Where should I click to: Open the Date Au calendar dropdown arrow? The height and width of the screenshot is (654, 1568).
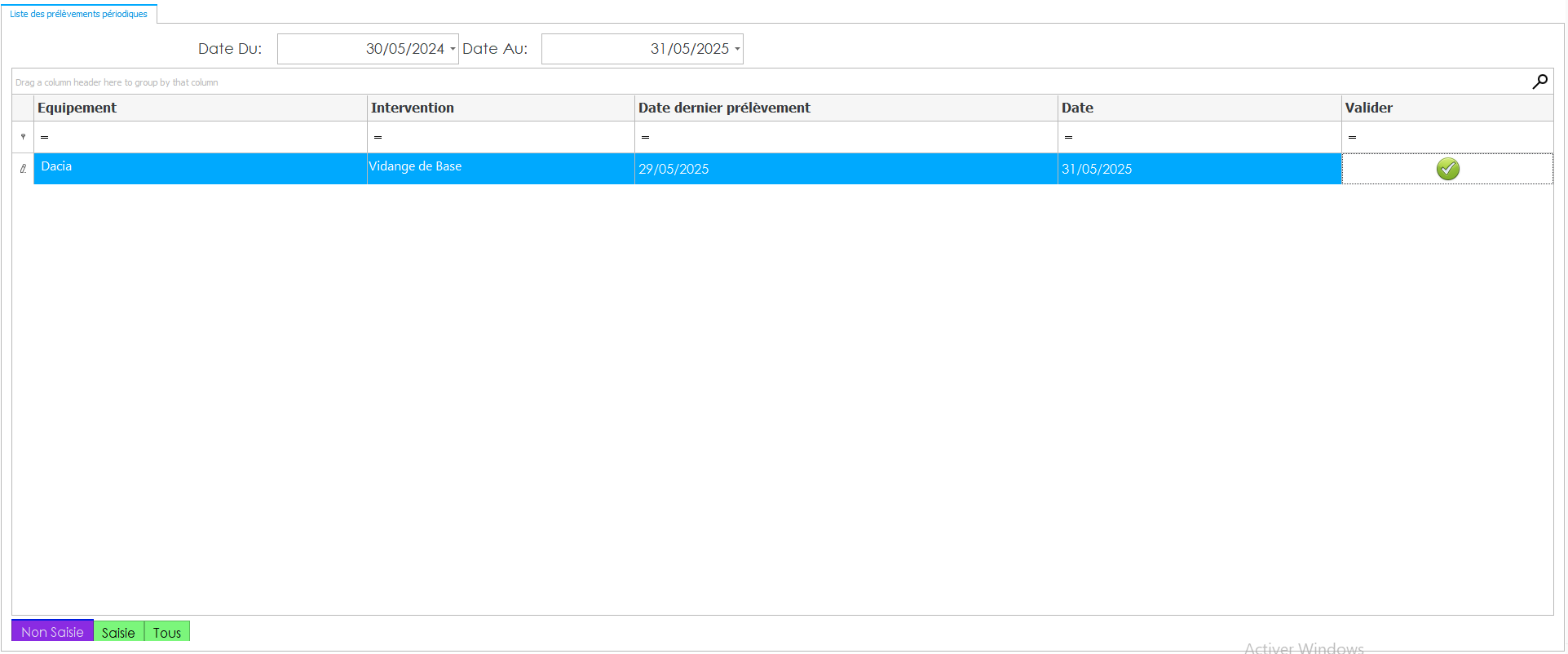coord(737,49)
